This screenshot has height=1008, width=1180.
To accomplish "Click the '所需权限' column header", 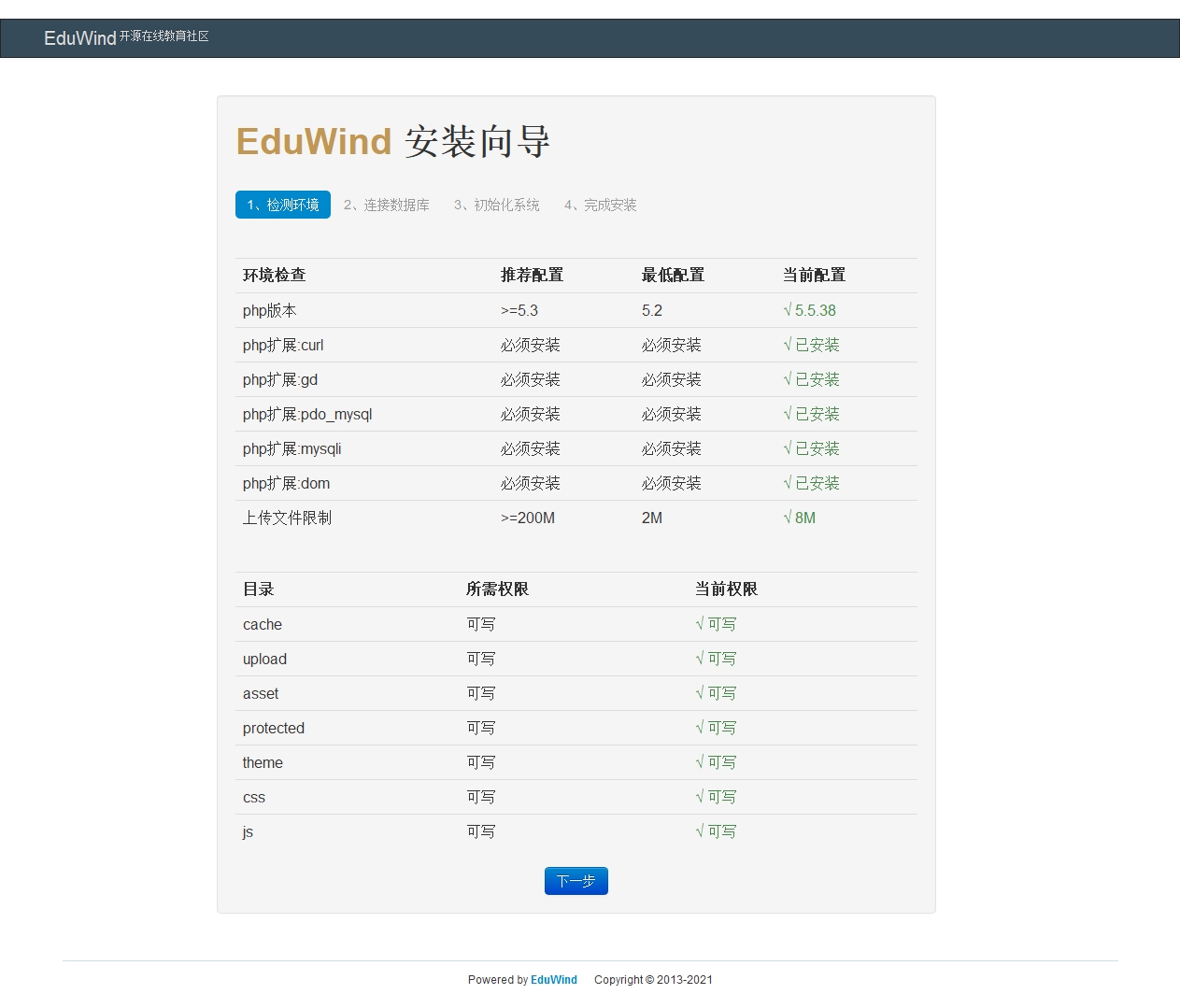I will tap(498, 589).
